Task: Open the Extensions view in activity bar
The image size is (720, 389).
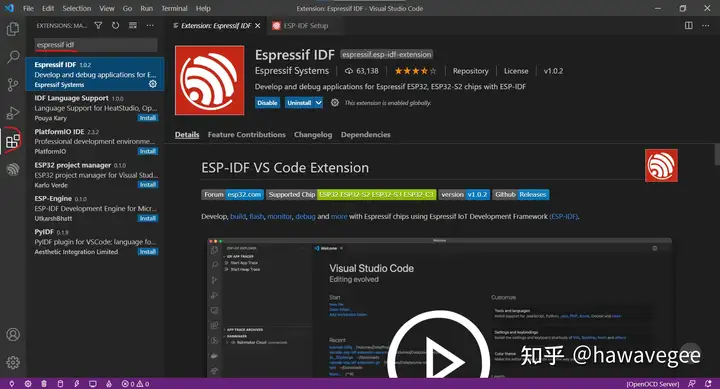Action: click(x=13, y=141)
